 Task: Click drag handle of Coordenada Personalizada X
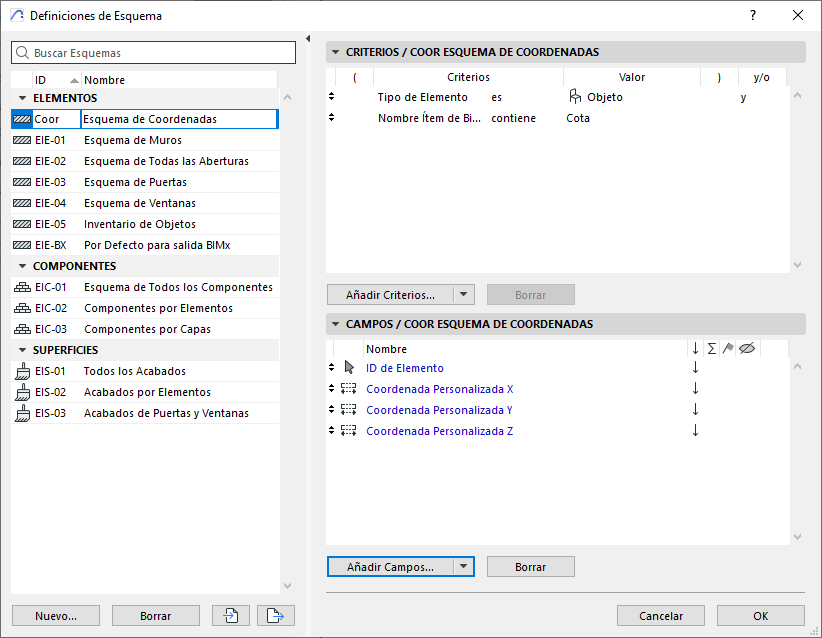tap(332, 389)
